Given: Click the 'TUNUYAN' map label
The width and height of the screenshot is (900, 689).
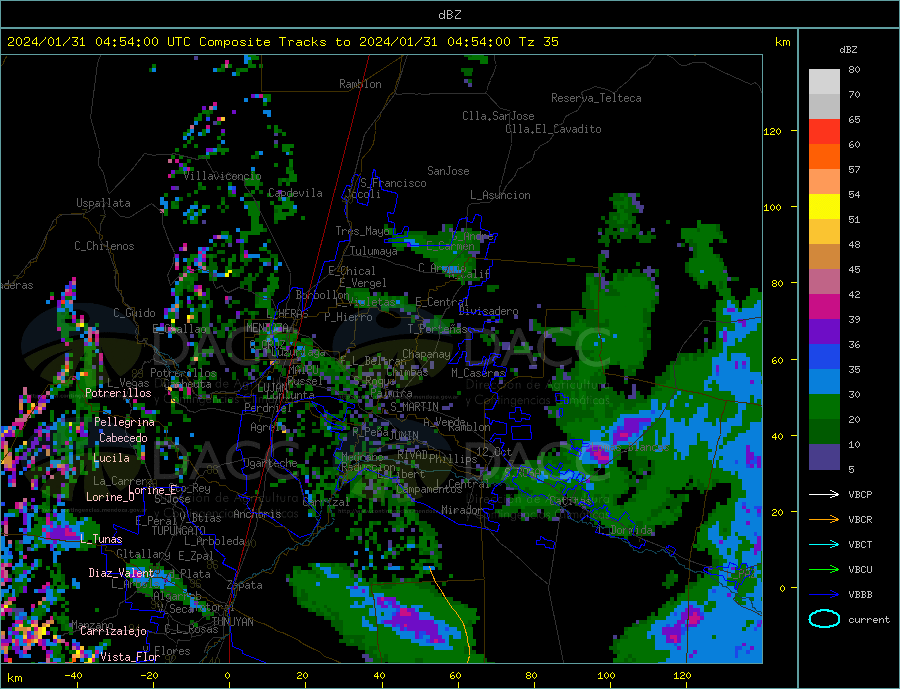Looking at the screenshot, I should (232, 622).
